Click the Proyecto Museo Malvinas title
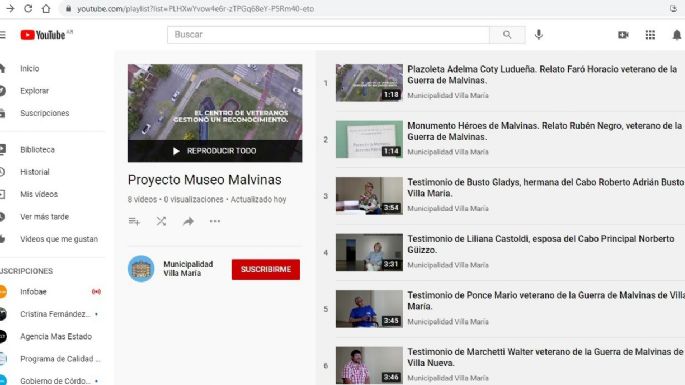Viewport: 685px width, 385px height. pyautogui.click(x=204, y=180)
